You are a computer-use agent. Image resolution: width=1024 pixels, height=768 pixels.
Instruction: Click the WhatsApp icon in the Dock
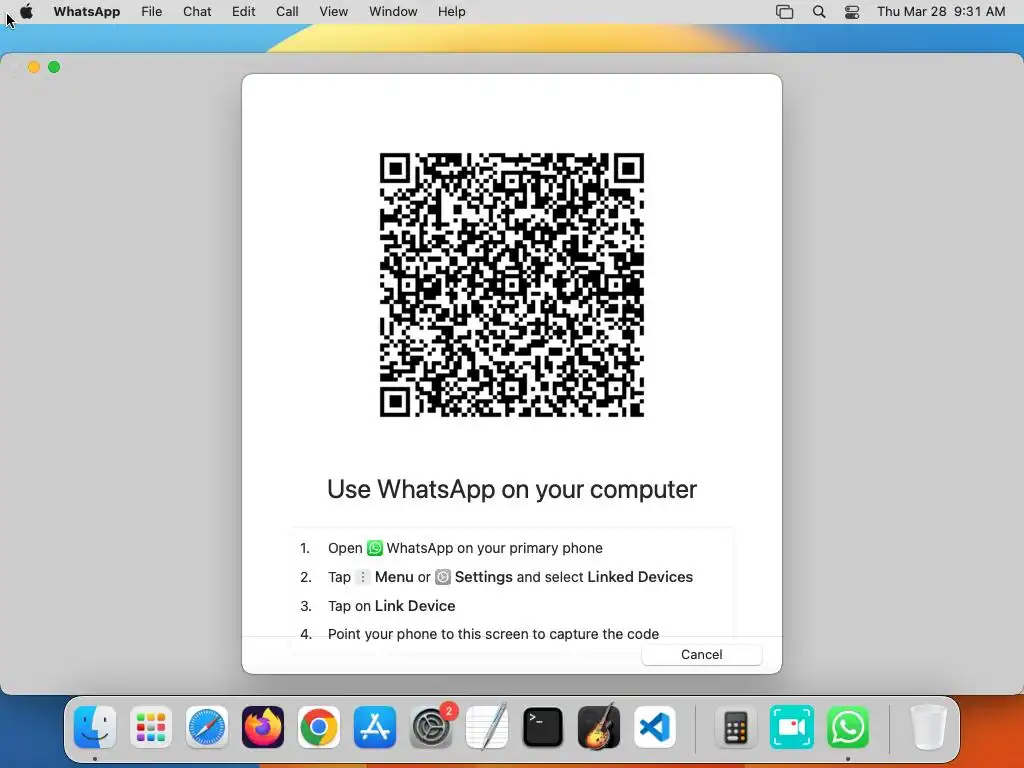coord(848,727)
